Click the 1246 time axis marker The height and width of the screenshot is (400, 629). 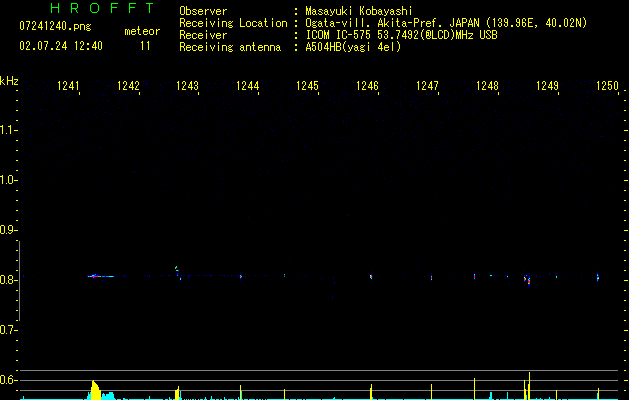[367, 86]
